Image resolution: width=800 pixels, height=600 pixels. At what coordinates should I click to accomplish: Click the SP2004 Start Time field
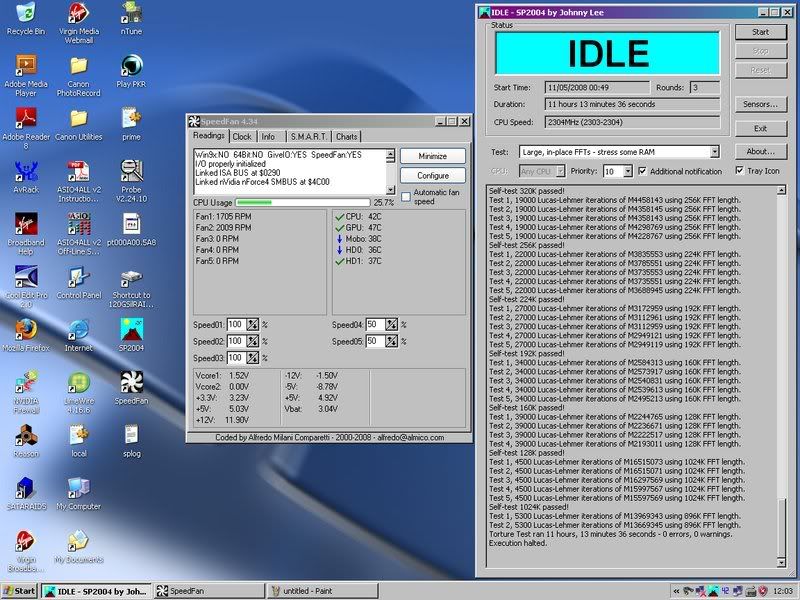pos(597,87)
